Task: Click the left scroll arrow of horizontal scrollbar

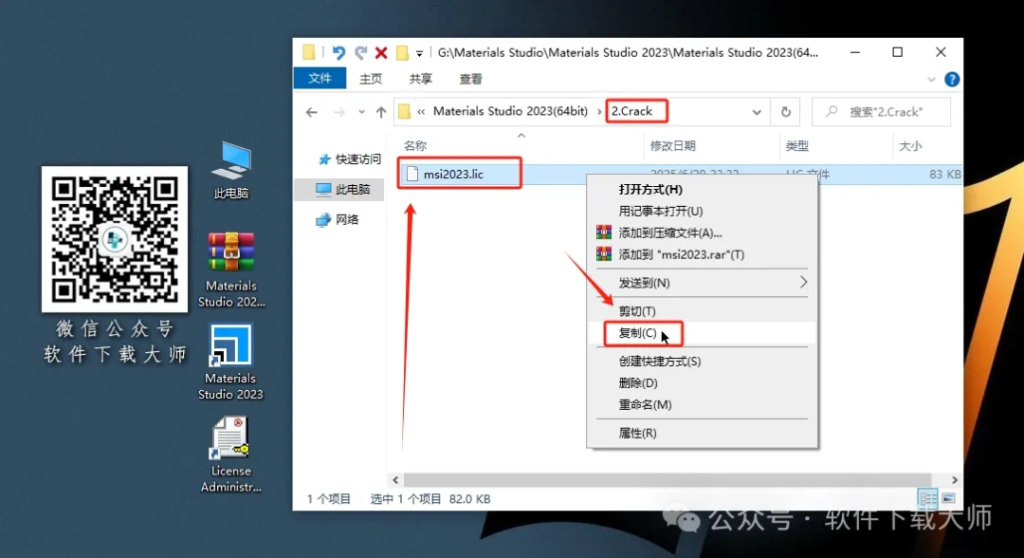Action: coord(395,480)
